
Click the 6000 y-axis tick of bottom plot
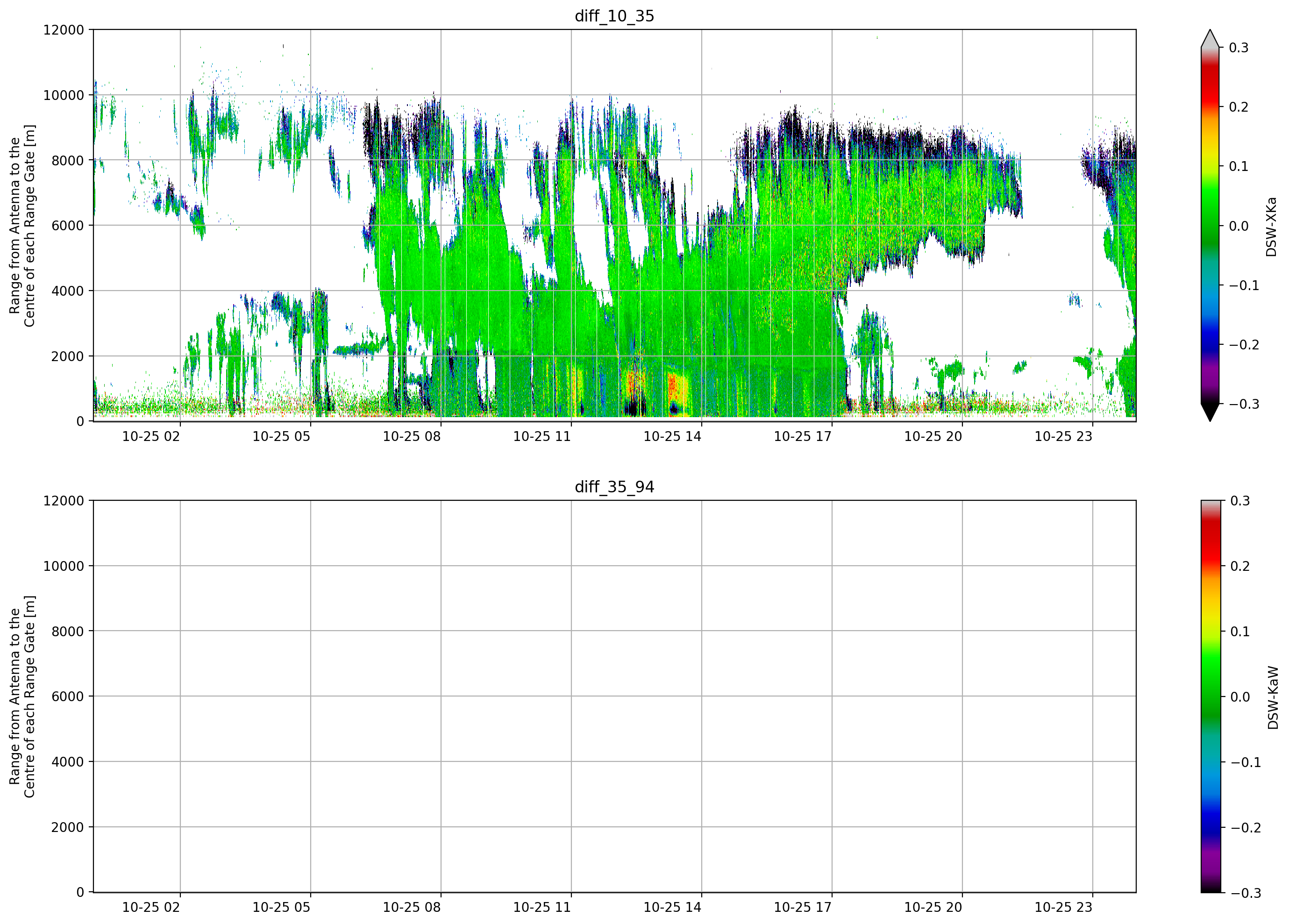click(x=67, y=696)
